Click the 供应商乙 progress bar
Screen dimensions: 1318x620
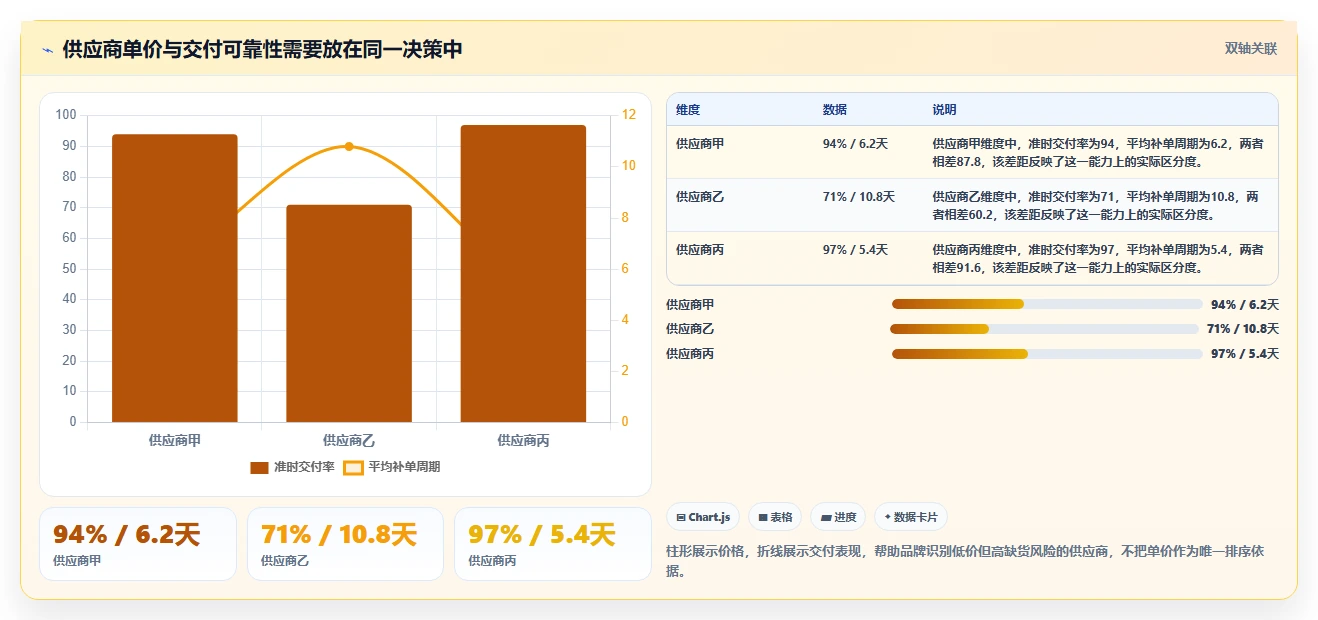(x=1044, y=329)
